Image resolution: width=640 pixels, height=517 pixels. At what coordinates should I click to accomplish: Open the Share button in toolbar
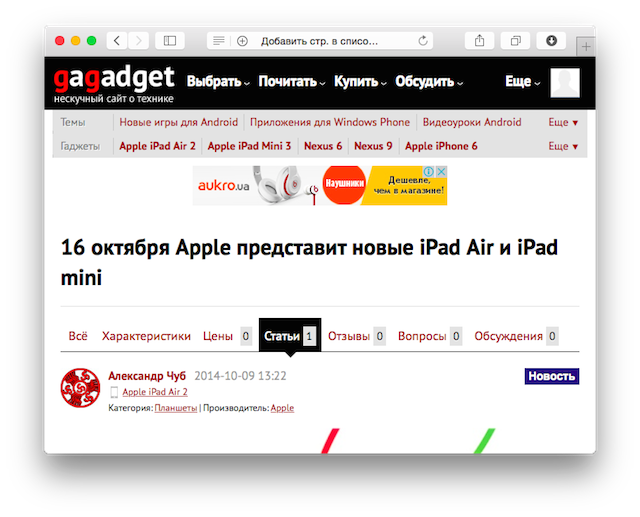(x=480, y=41)
